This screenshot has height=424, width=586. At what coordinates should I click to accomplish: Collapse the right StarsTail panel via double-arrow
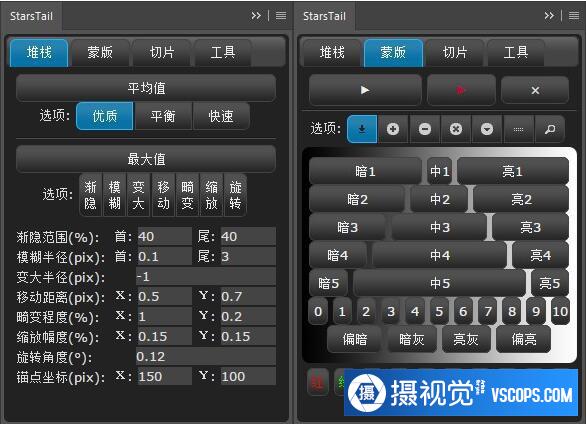pyautogui.click(x=549, y=16)
